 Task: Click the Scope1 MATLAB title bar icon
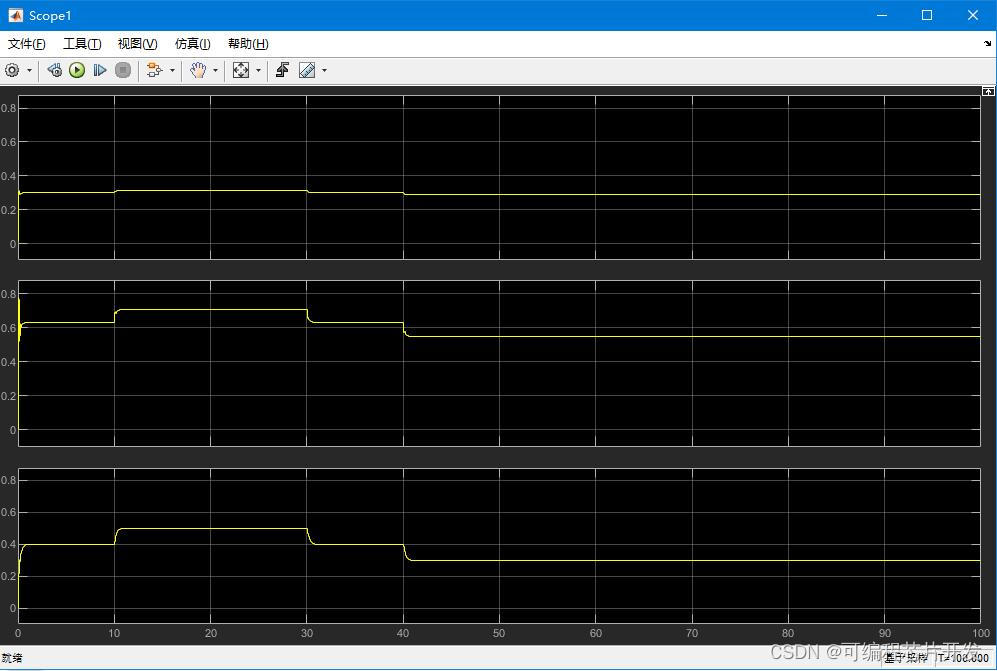[x=15, y=15]
